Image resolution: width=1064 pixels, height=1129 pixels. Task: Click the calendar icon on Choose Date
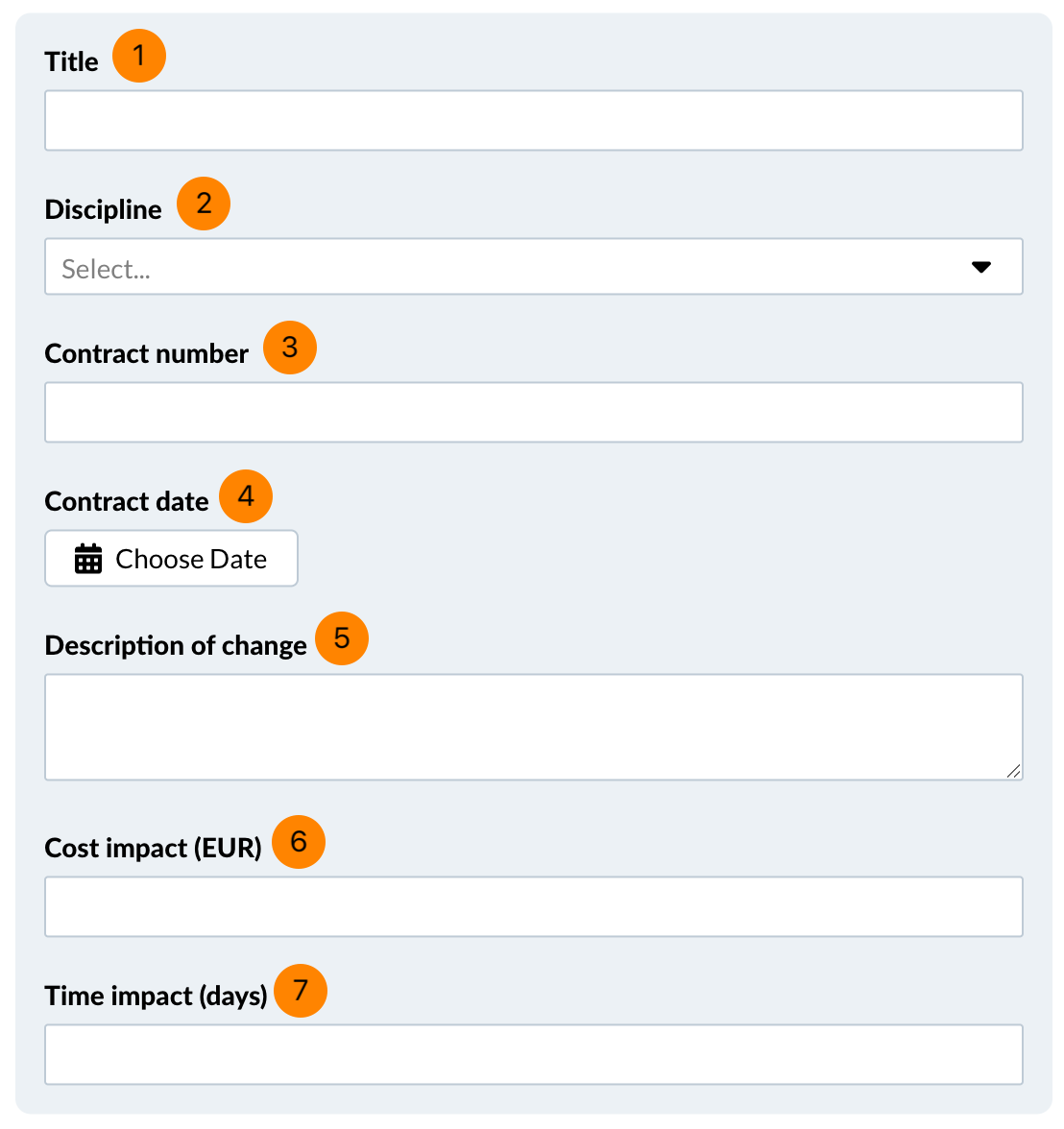coord(88,559)
